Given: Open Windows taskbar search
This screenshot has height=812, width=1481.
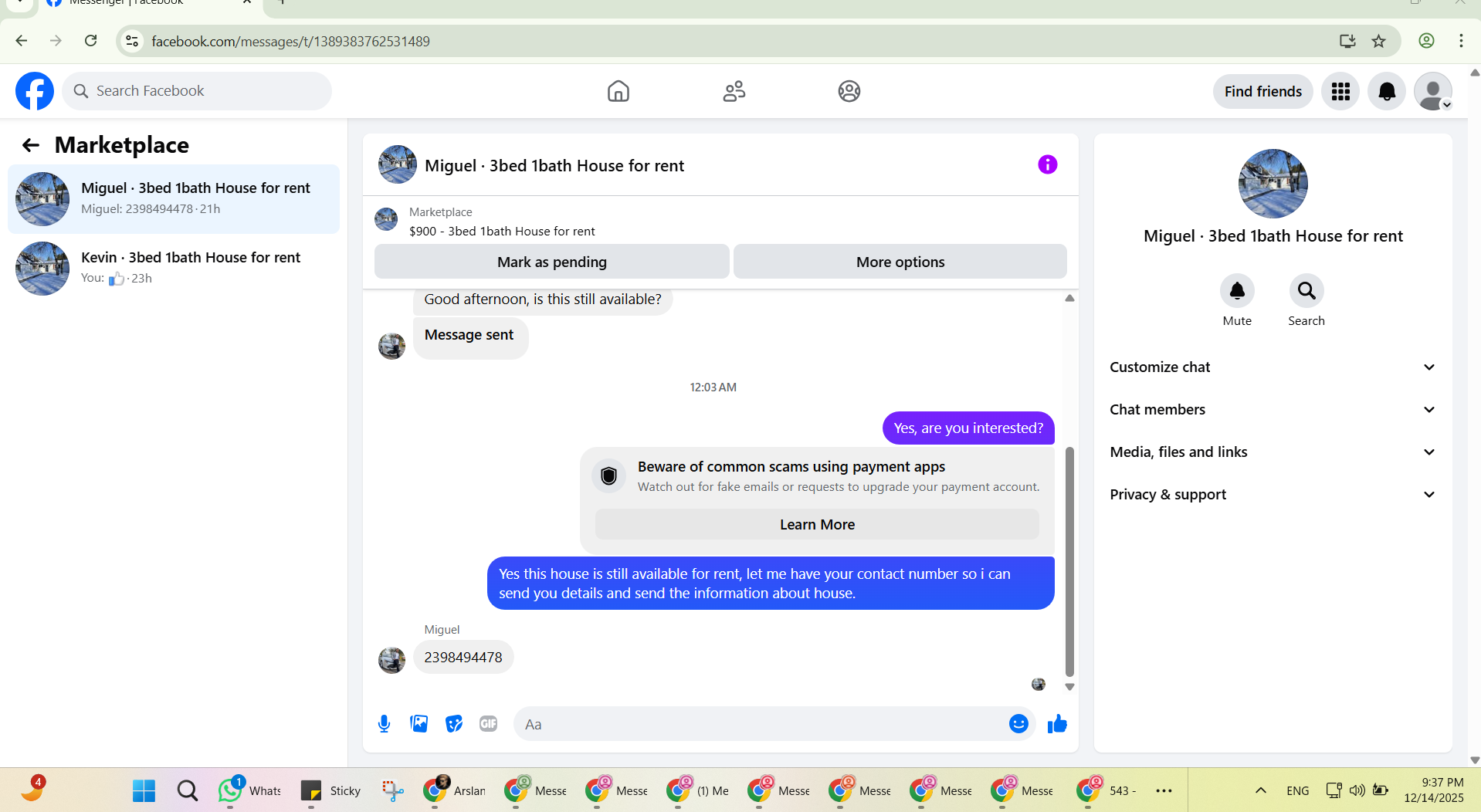Looking at the screenshot, I should point(187,790).
